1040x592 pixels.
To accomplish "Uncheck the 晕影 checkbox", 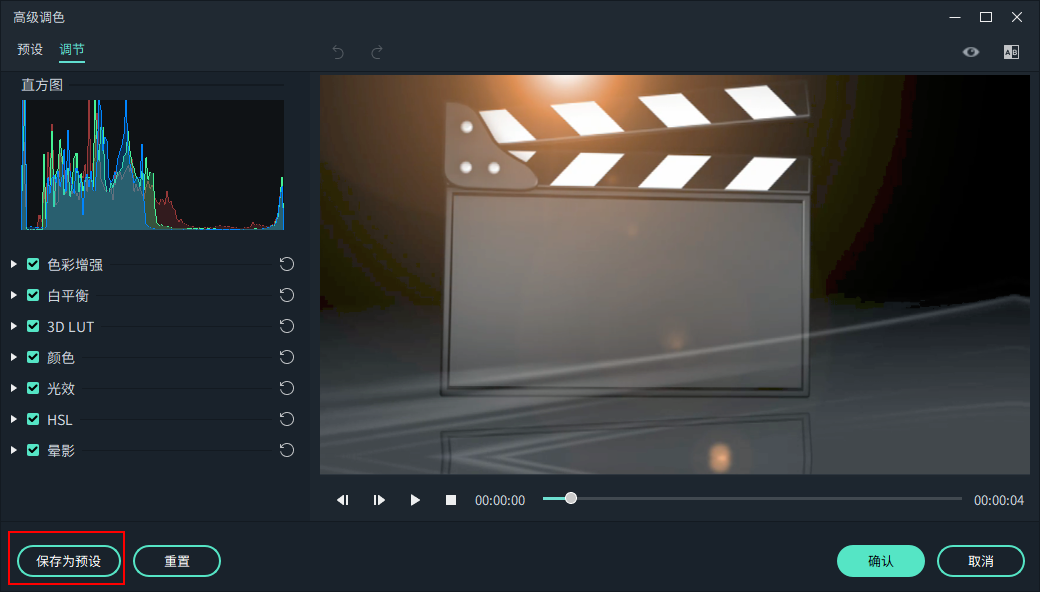I will [33, 450].
